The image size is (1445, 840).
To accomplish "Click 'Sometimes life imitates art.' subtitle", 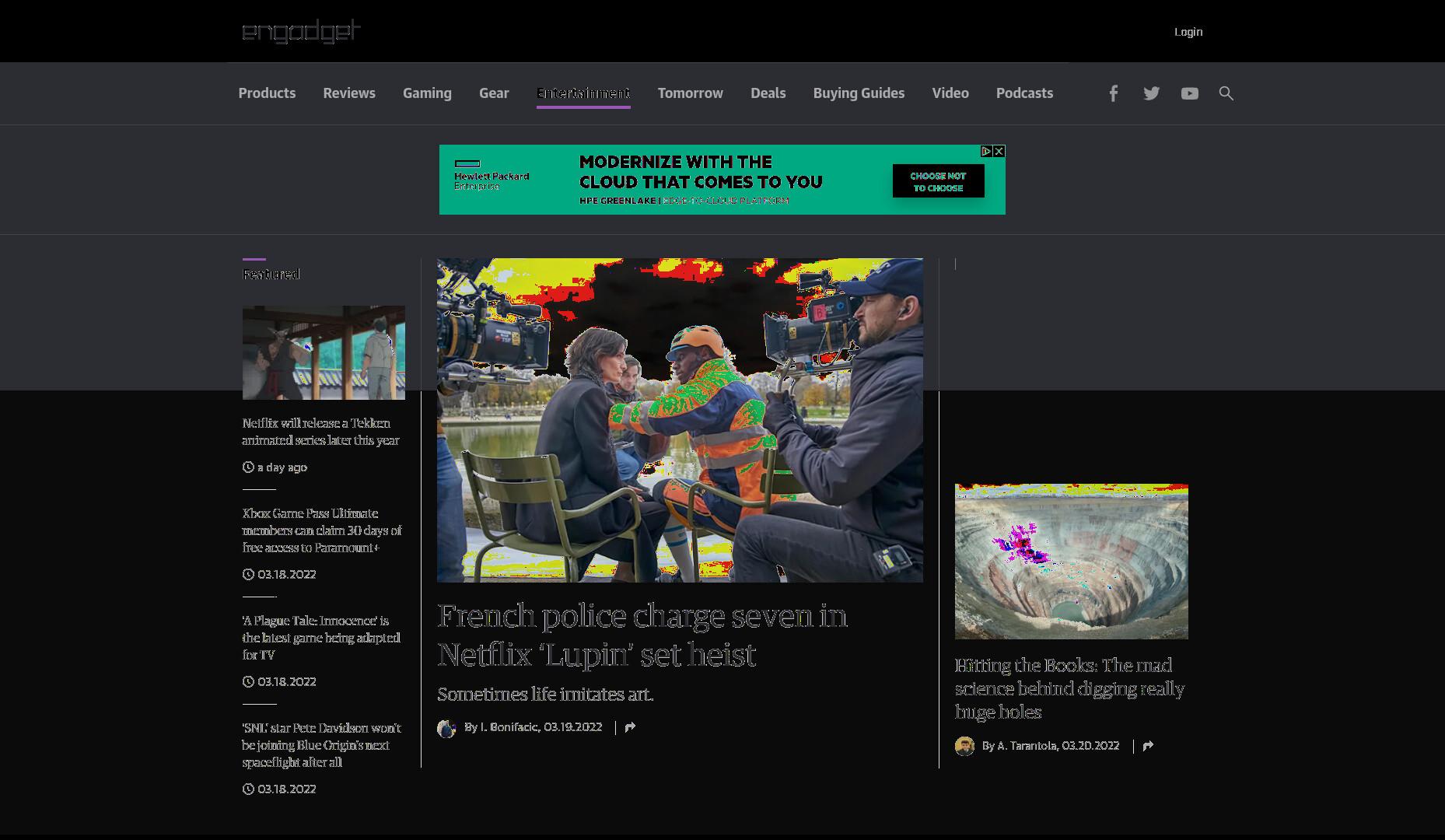I will pos(545,694).
